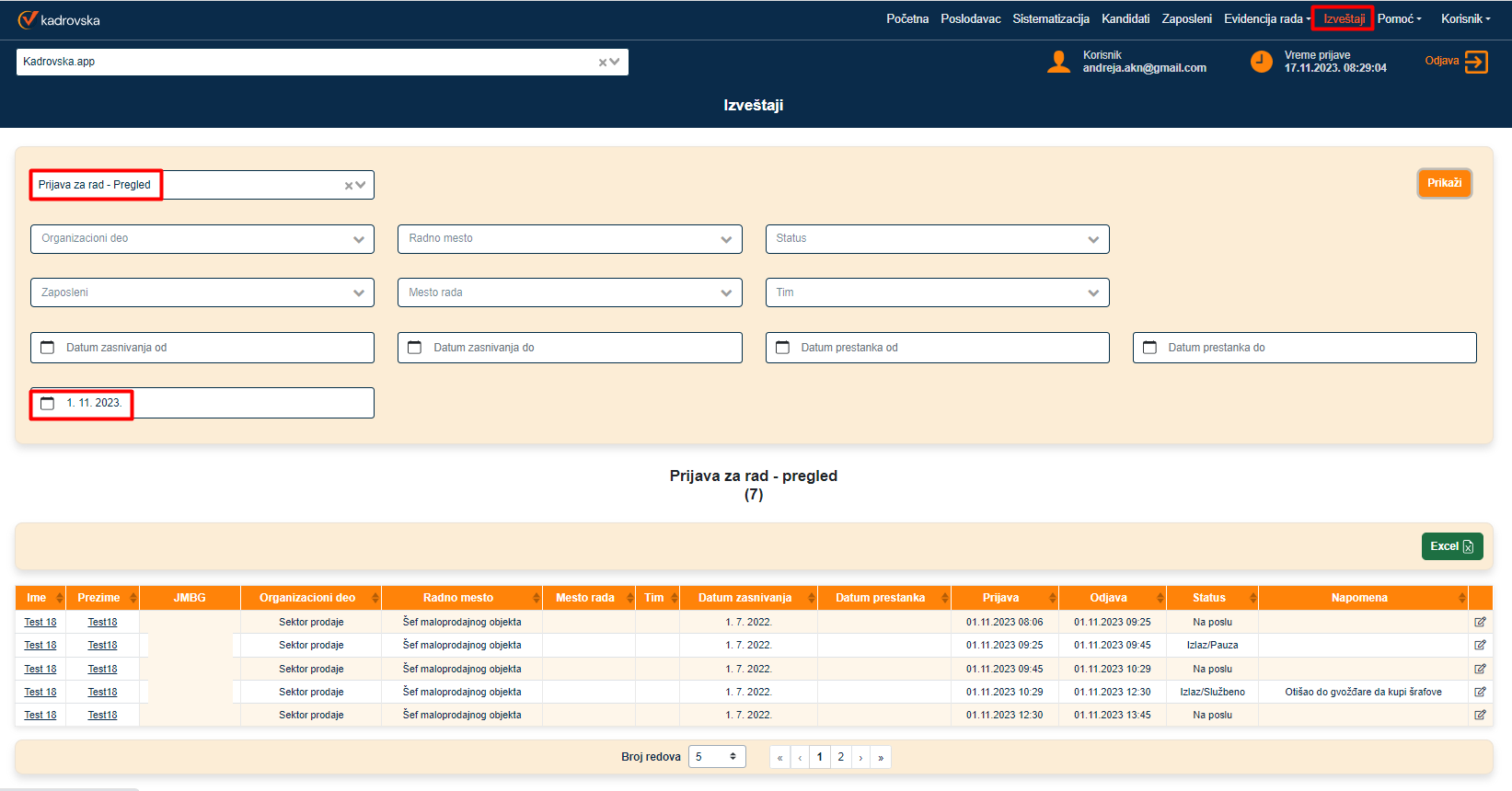Click the calendar icon in Datum prestanka do

pyautogui.click(x=1149, y=348)
